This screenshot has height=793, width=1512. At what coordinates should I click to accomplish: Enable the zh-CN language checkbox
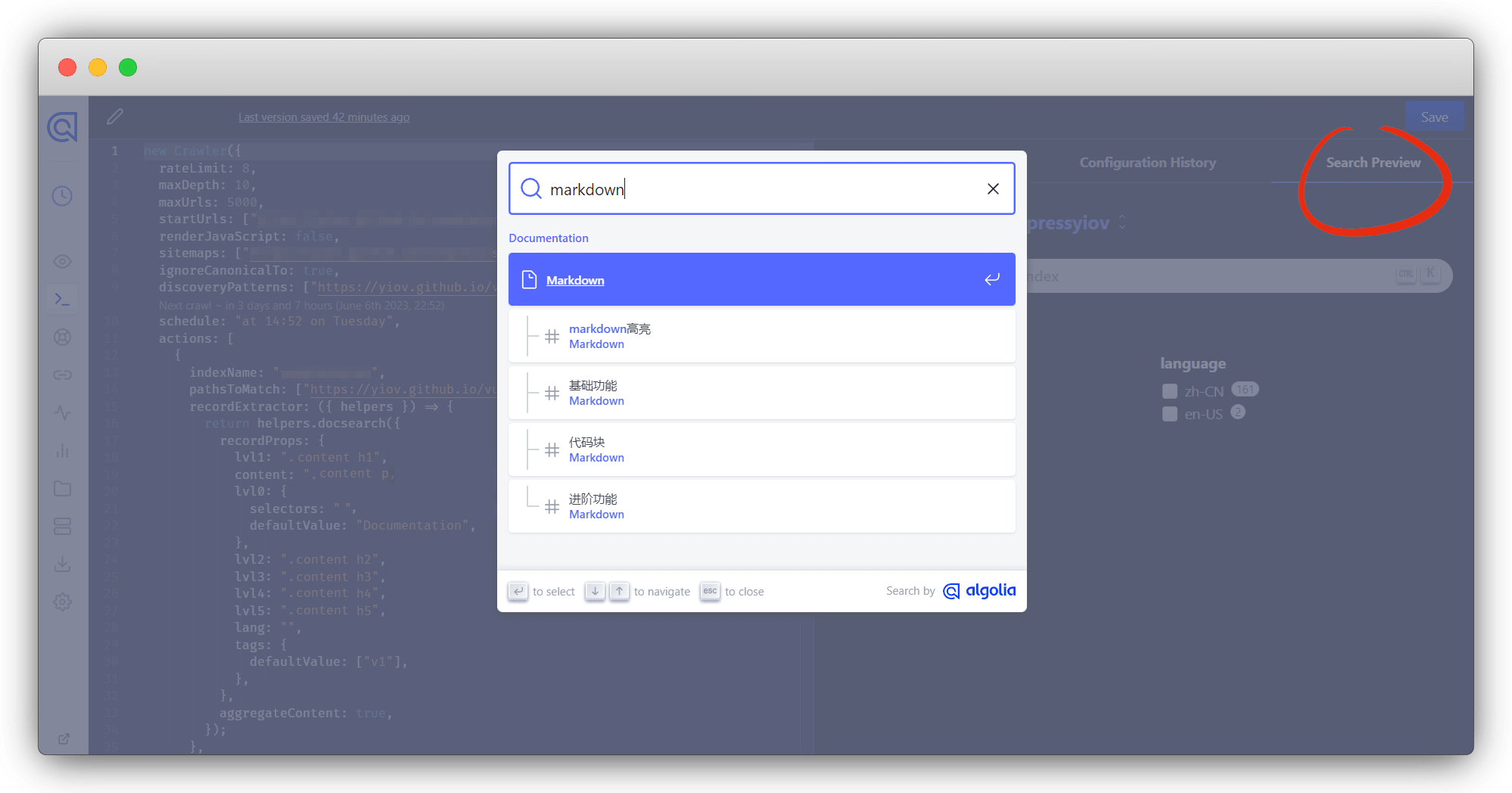pos(1170,391)
